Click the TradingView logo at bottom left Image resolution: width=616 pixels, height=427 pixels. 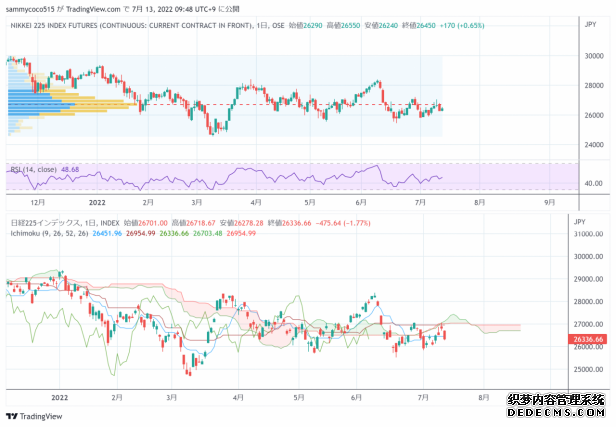(x=34, y=416)
